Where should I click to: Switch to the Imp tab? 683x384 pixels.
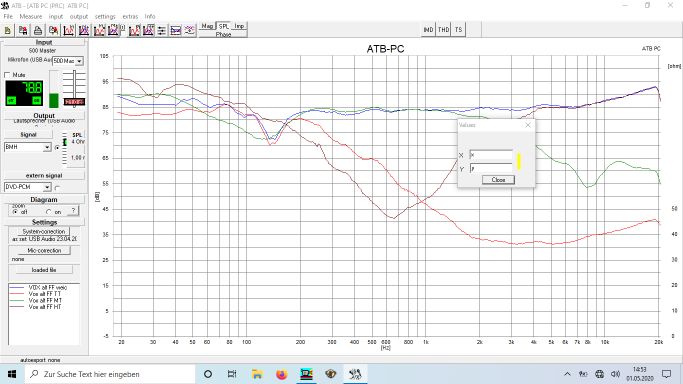click(239, 26)
